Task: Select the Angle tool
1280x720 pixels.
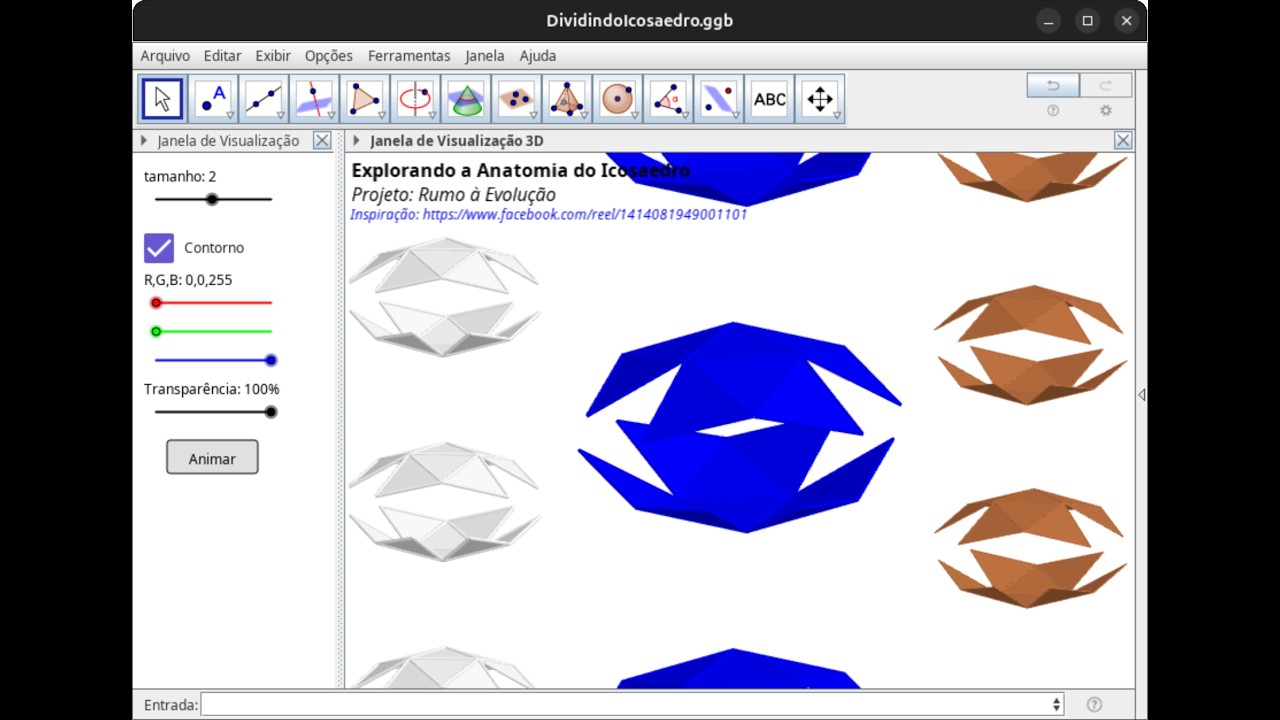Action: pos(668,99)
